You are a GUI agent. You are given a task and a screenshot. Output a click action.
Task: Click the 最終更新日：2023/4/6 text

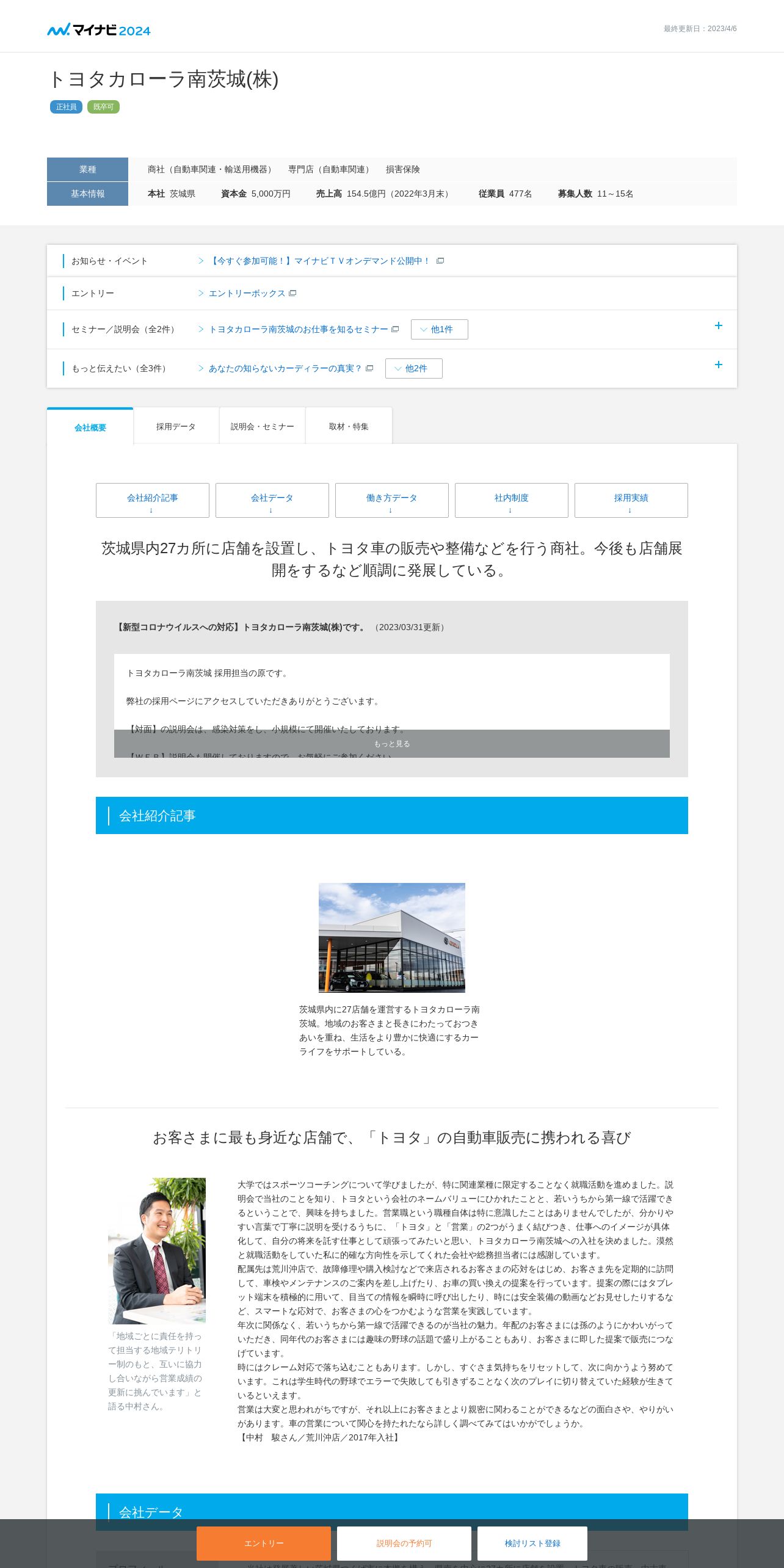pos(700,29)
